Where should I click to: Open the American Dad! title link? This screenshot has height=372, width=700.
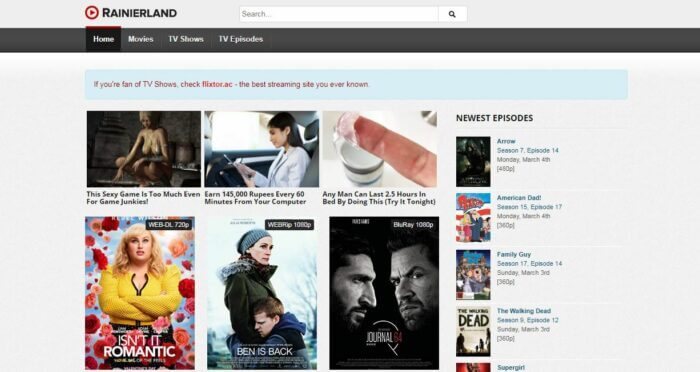519,198
